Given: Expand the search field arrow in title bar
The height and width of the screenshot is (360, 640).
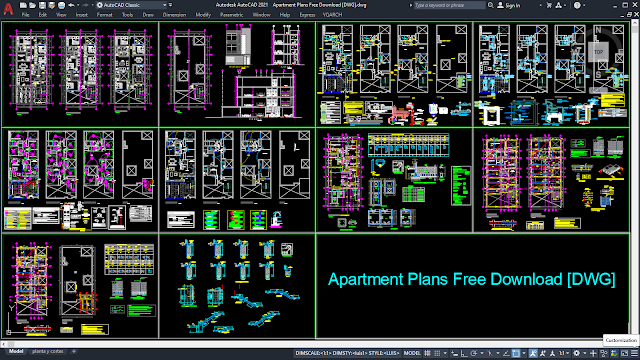Looking at the screenshot, I should (411, 5).
